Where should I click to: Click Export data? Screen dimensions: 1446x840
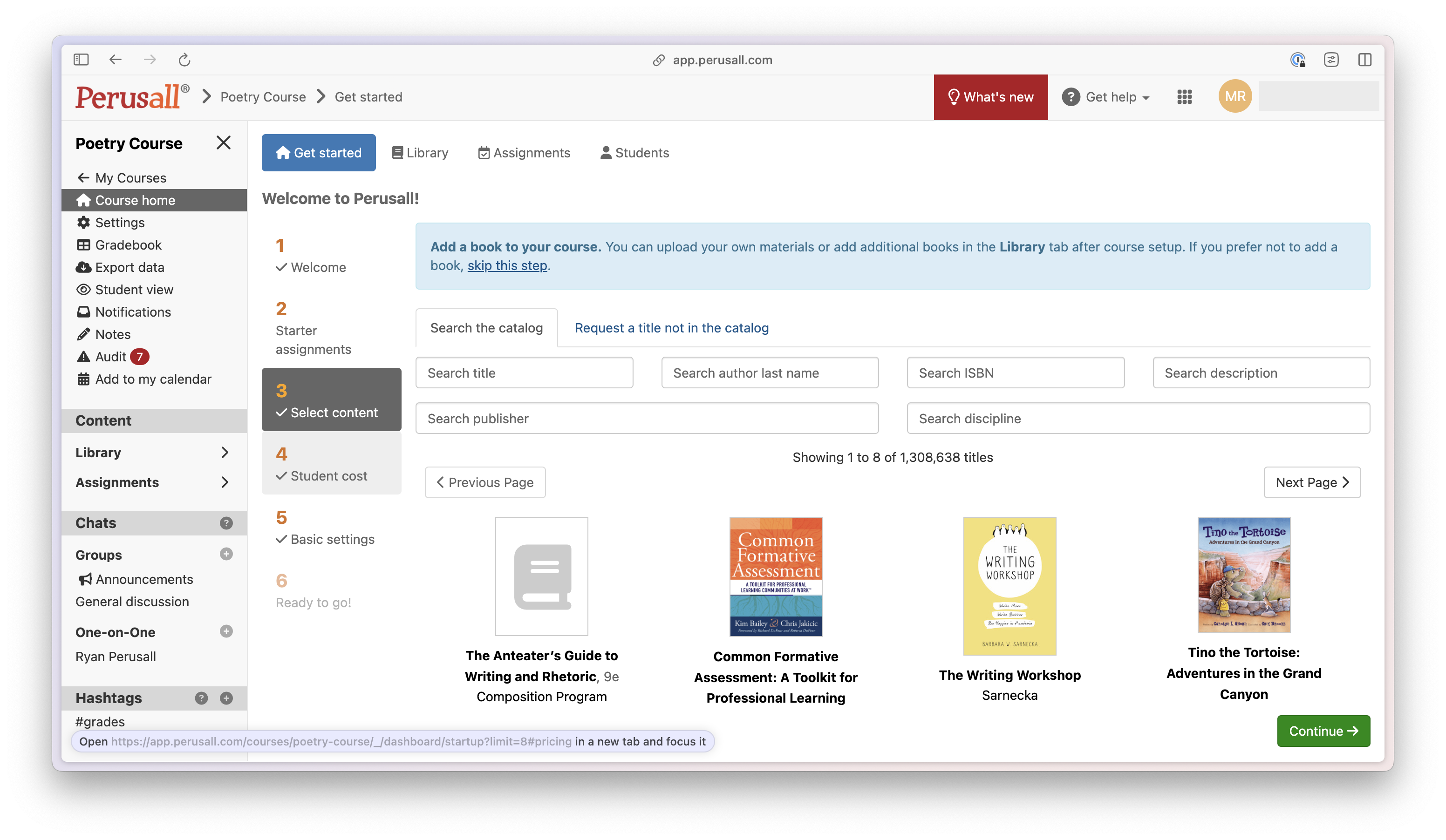pyautogui.click(x=120, y=267)
